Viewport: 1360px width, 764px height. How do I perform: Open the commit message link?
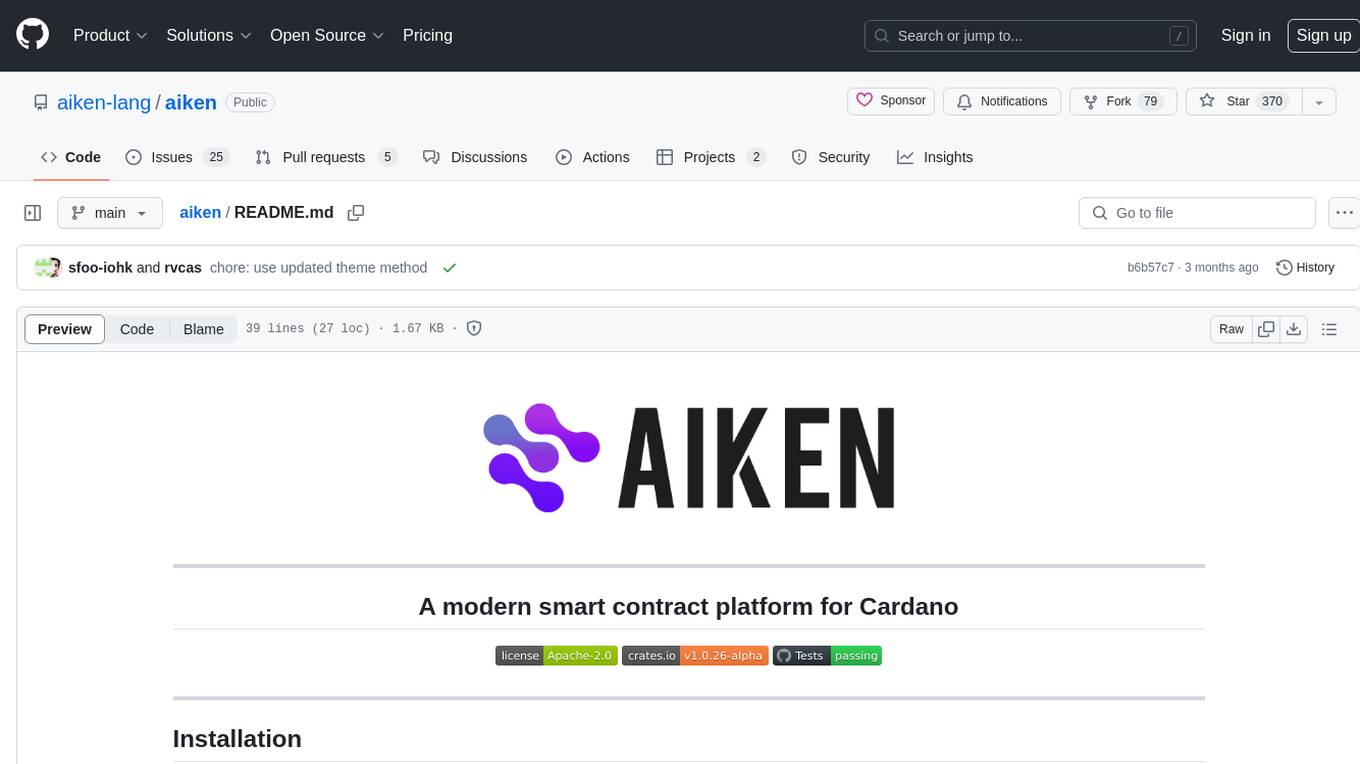coord(318,267)
